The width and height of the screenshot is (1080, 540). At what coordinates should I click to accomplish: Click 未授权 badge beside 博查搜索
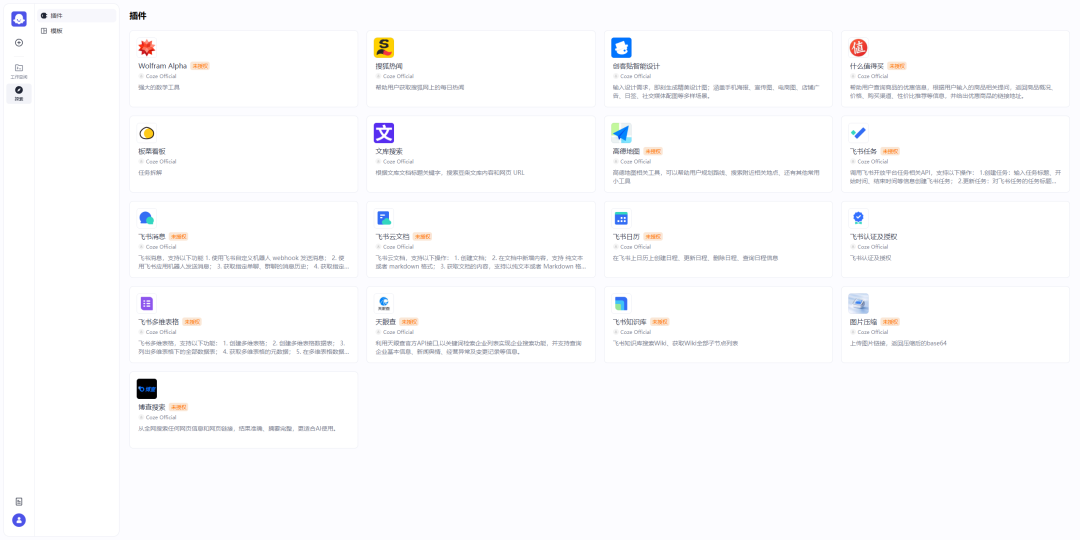coord(178,407)
